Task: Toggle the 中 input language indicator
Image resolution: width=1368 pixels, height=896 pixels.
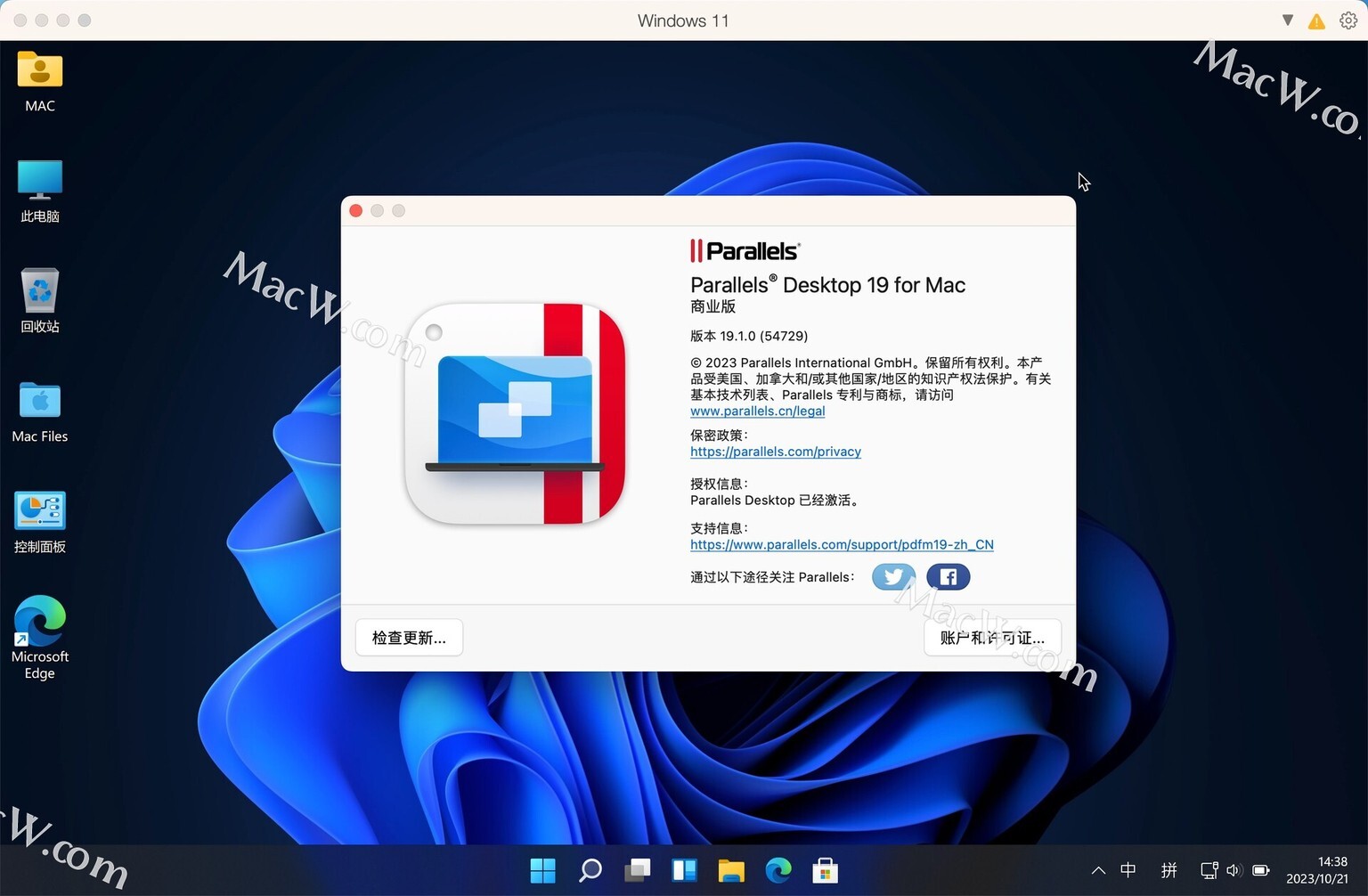Action: 1128,870
